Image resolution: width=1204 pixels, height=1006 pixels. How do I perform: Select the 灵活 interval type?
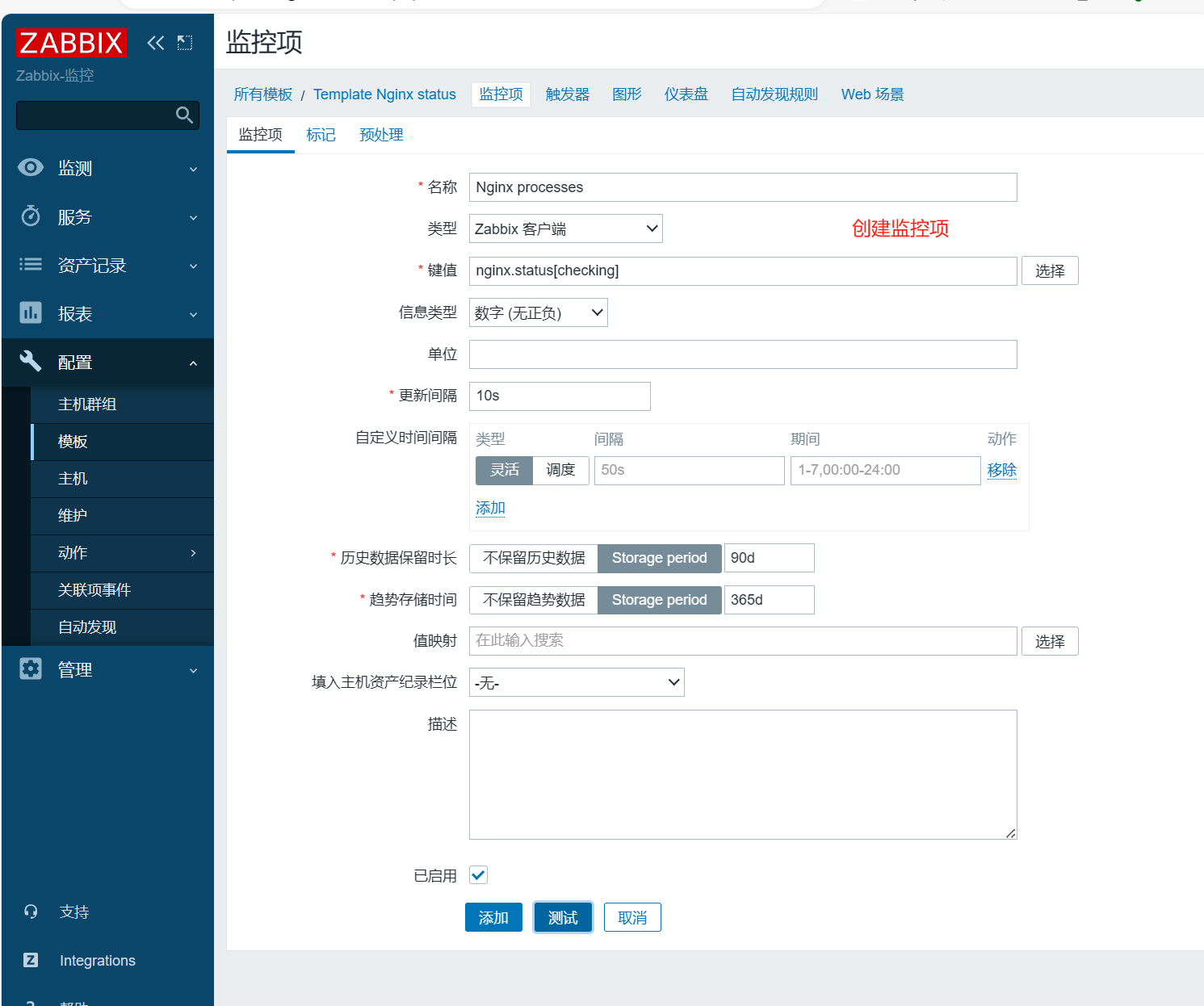(505, 470)
